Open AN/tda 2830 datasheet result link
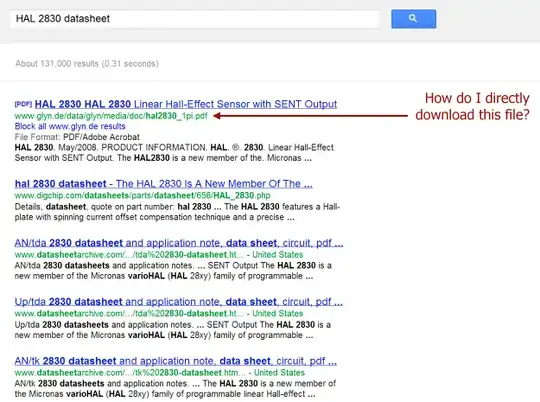Image resolution: width=540 pixels, height=402 pixels. [x=179, y=243]
